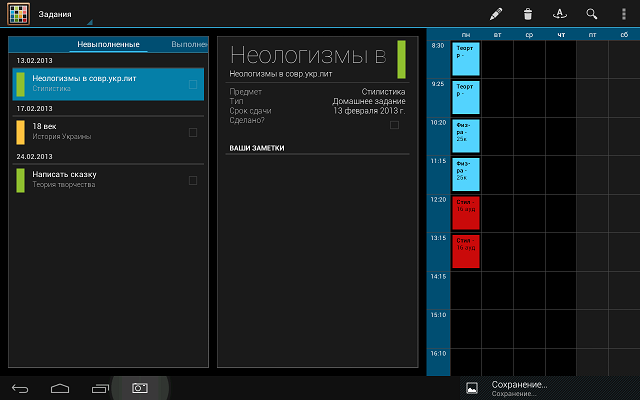Open the 18 век task
Viewport: 640px width, 400px height.
click(108, 132)
